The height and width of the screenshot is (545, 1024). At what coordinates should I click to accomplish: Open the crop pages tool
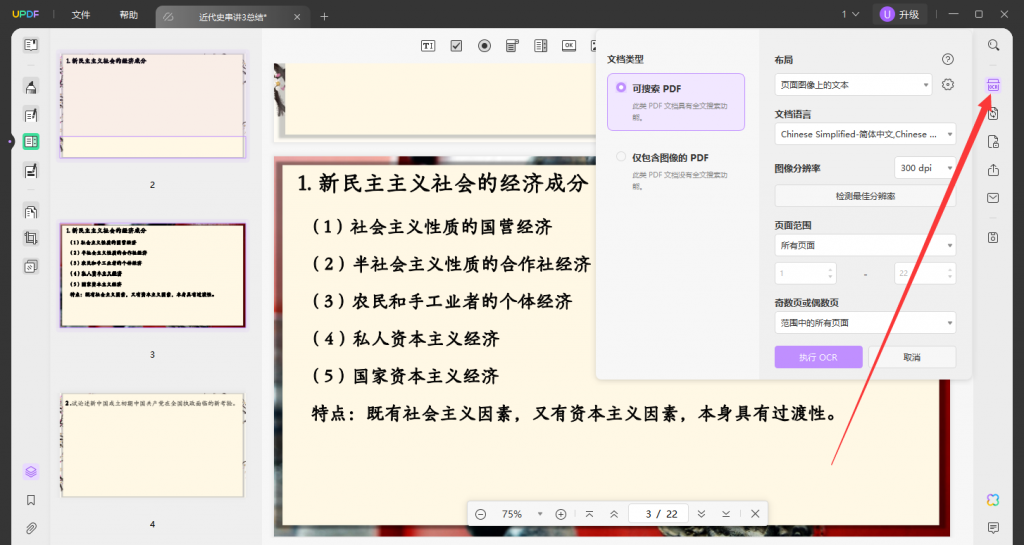click(x=31, y=239)
